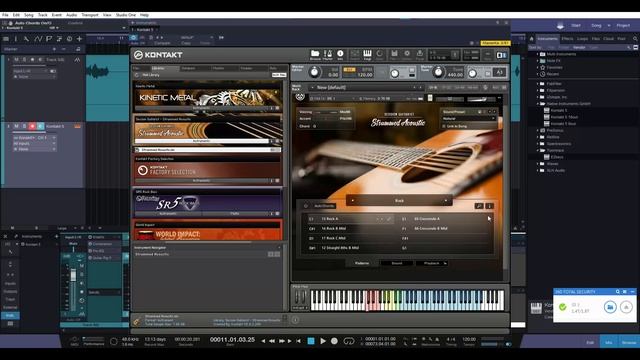Image resolution: width=640 pixels, height=360 pixels.
Task: Open folder icon in 360 Total Security popup
Action: [x=610, y=307]
